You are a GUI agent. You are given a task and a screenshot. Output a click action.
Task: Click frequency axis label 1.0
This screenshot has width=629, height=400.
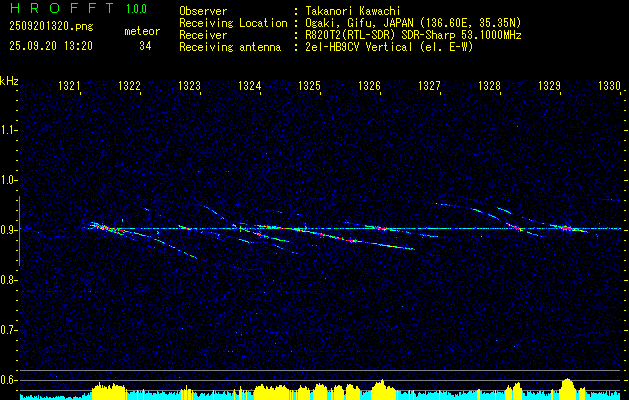pyautogui.click(x=8, y=180)
